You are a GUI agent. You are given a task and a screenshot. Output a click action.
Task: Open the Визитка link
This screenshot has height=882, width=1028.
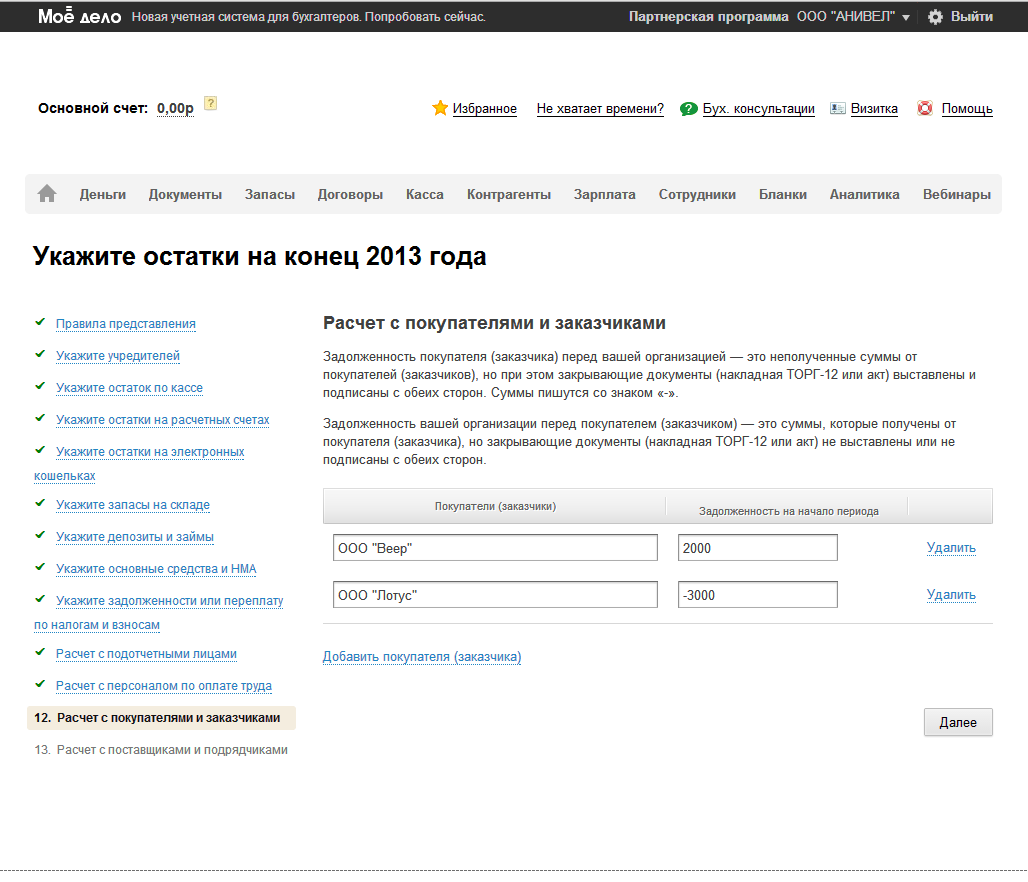point(874,109)
